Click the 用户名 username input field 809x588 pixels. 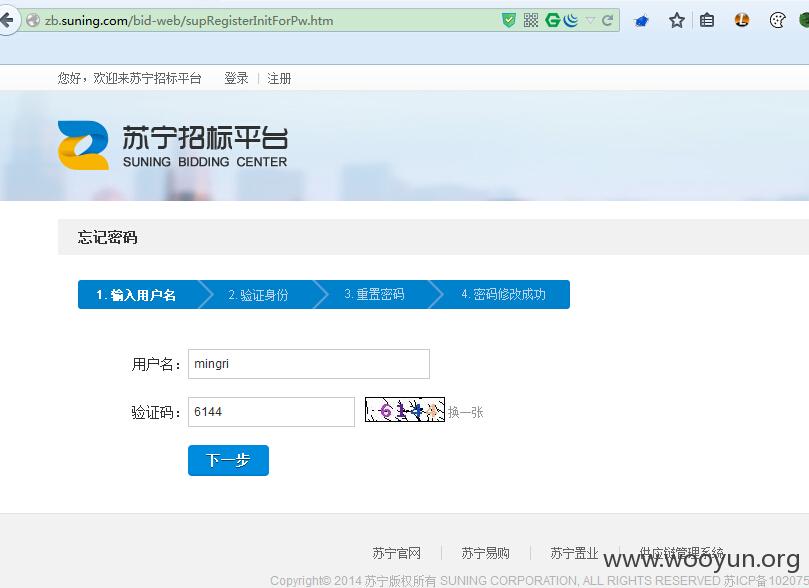(309, 364)
